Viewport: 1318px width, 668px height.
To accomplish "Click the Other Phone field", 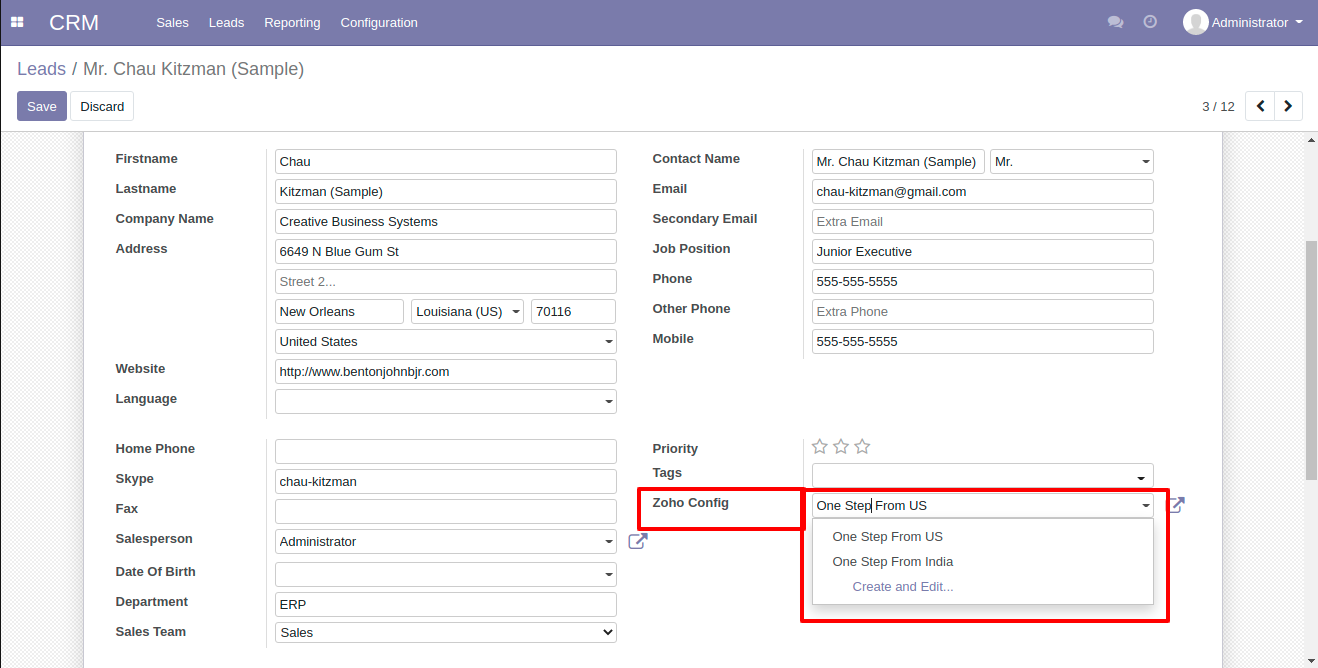I will 983,311.
